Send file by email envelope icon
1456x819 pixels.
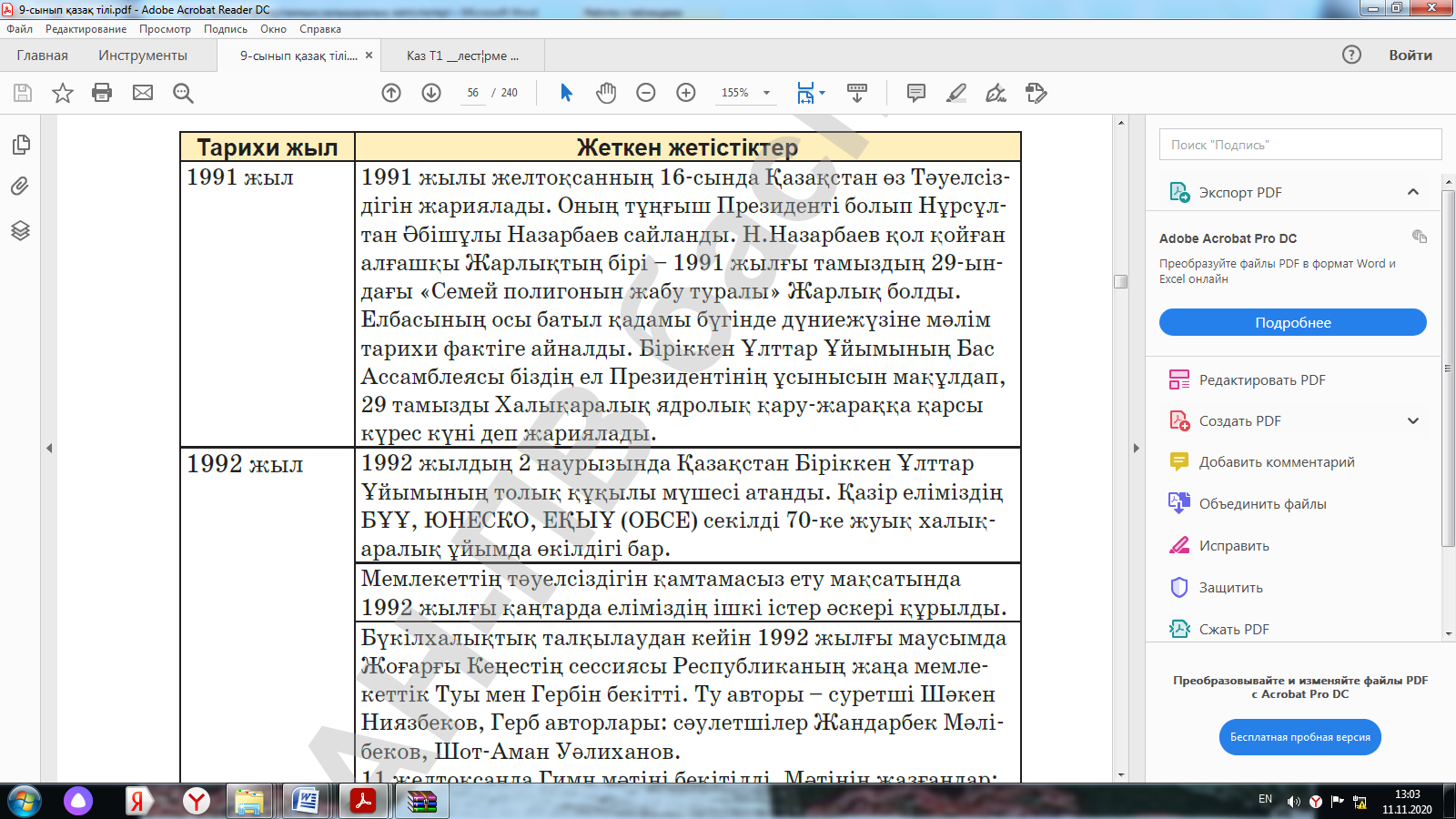point(143,93)
